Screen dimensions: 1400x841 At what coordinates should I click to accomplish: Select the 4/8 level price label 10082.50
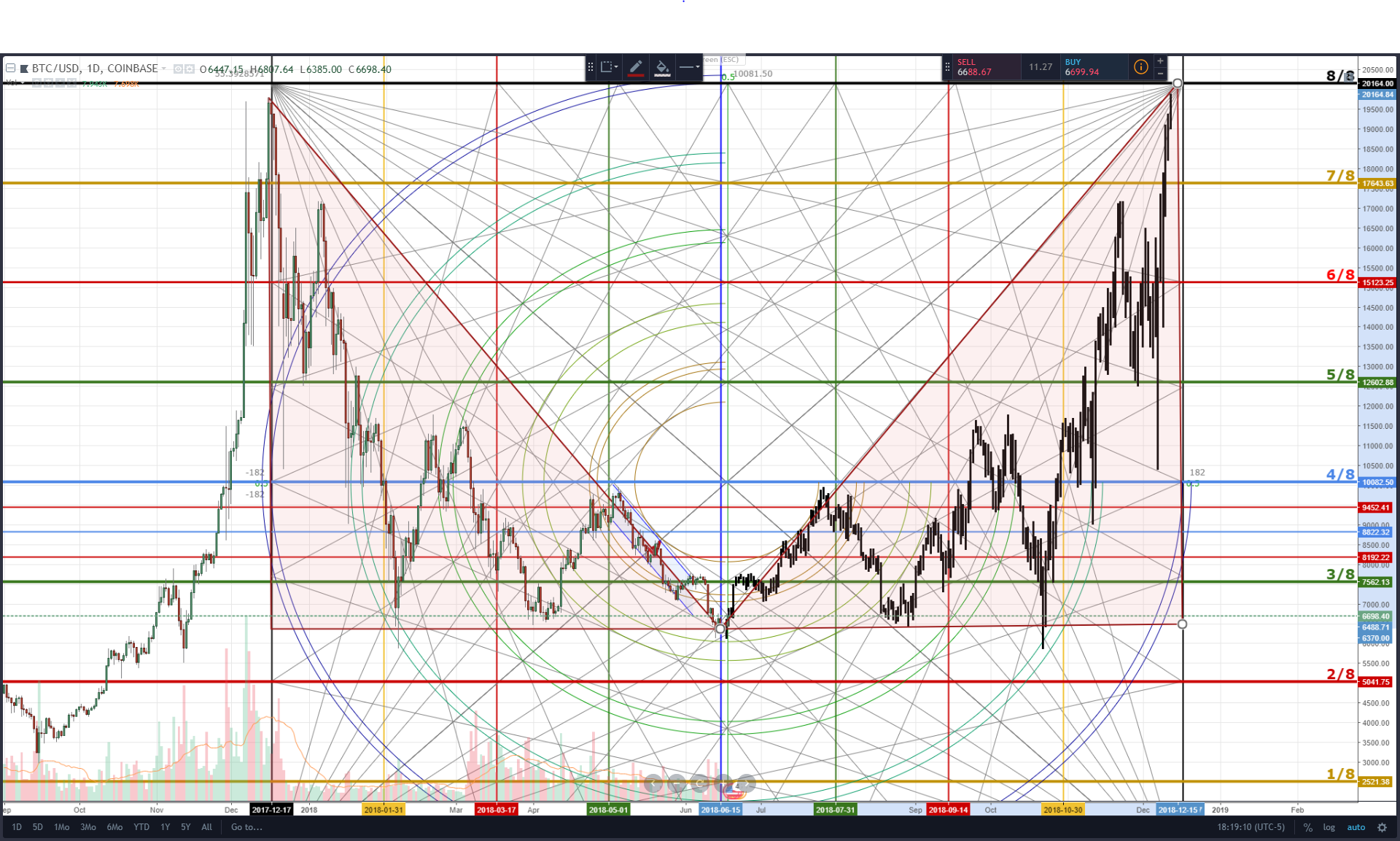click(1377, 482)
